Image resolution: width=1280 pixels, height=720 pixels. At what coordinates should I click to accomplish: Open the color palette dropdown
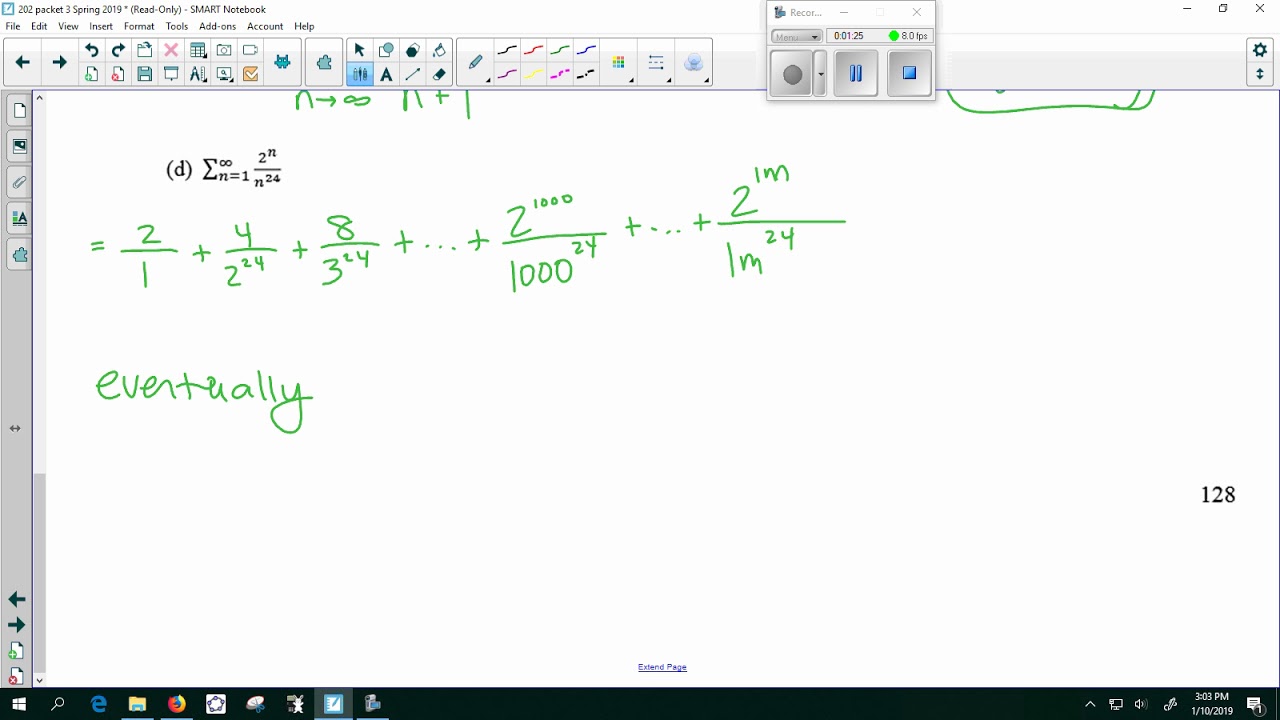pyautogui.click(x=619, y=63)
